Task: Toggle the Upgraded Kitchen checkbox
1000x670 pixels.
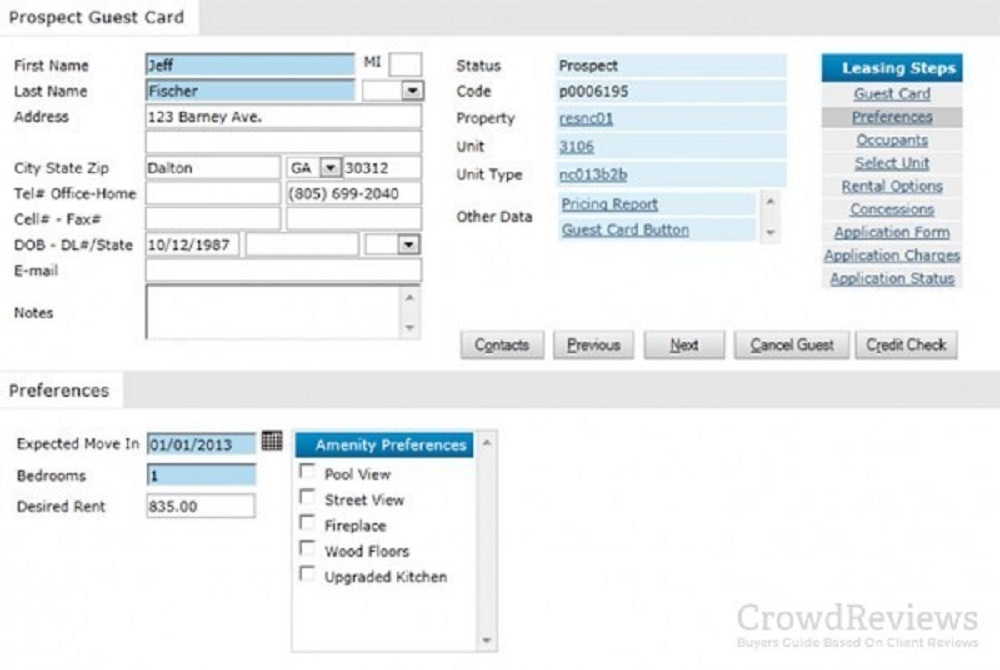Action: tap(308, 575)
